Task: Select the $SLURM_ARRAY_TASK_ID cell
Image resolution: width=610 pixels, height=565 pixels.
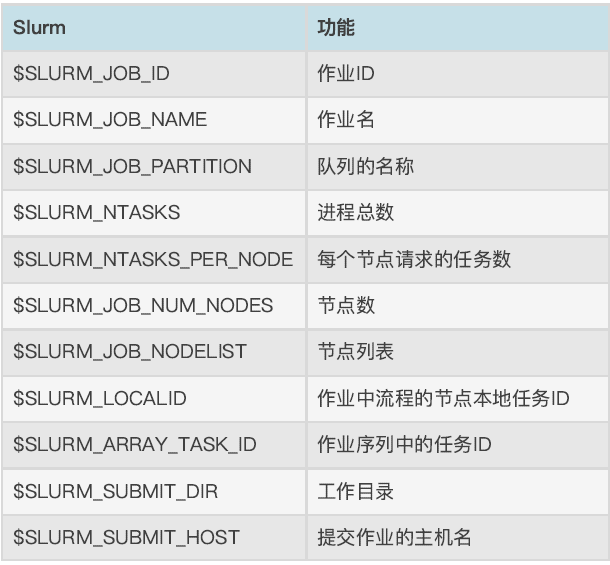Action: click(x=154, y=445)
